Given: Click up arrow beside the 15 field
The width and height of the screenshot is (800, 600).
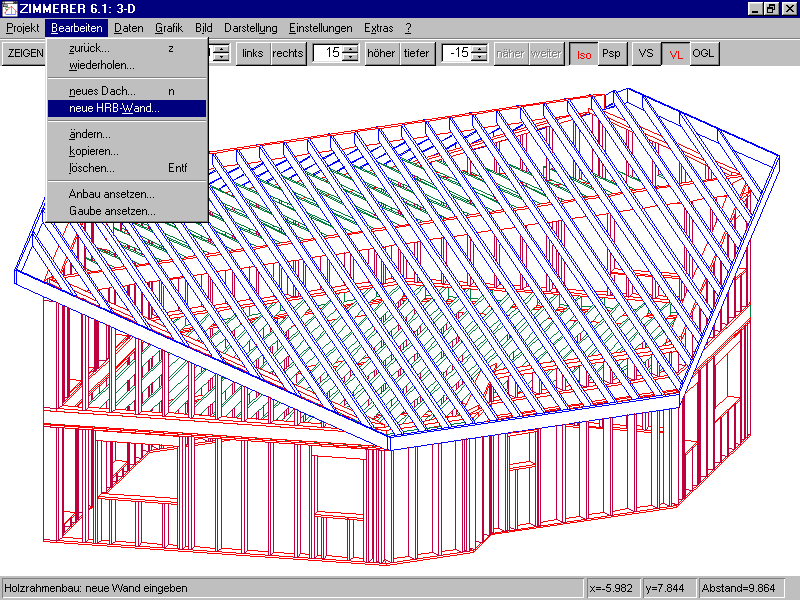Looking at the screenshot, I should [350, 49].
